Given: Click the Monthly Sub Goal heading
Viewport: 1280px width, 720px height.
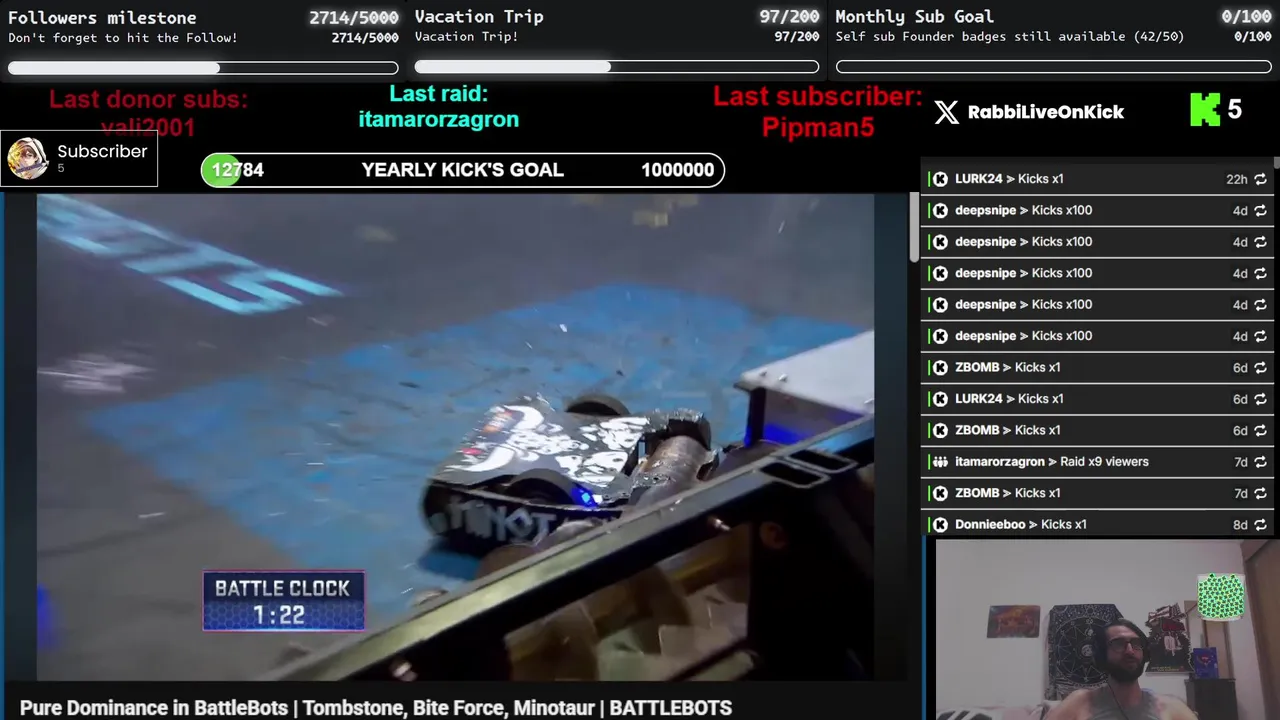Looking at the screenshot, I should coord(914,16).
